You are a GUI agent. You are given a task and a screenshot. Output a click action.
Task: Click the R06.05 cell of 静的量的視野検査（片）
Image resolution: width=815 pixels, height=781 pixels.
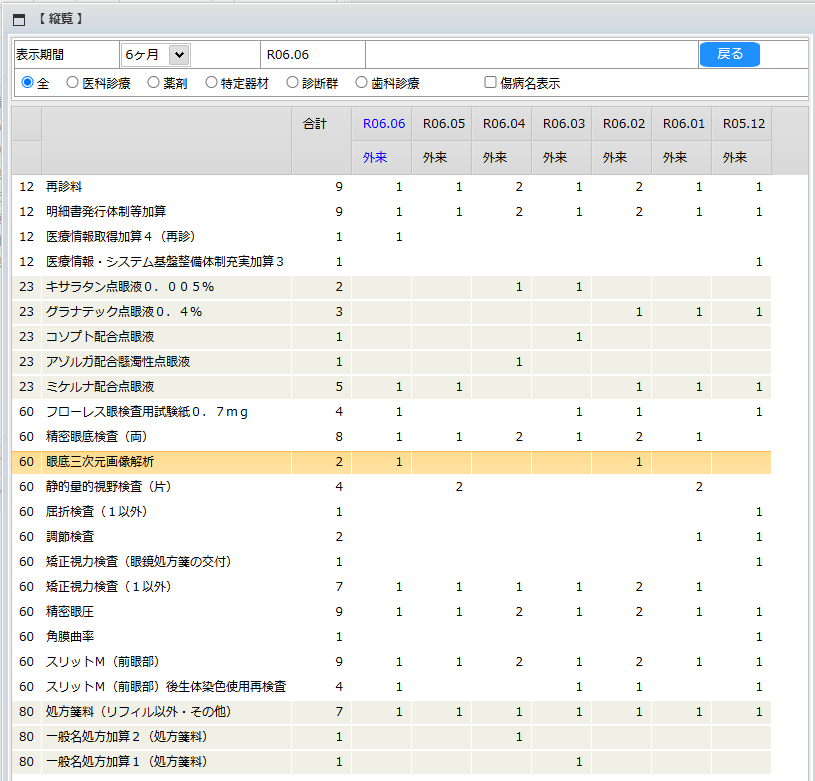point(442,487)
